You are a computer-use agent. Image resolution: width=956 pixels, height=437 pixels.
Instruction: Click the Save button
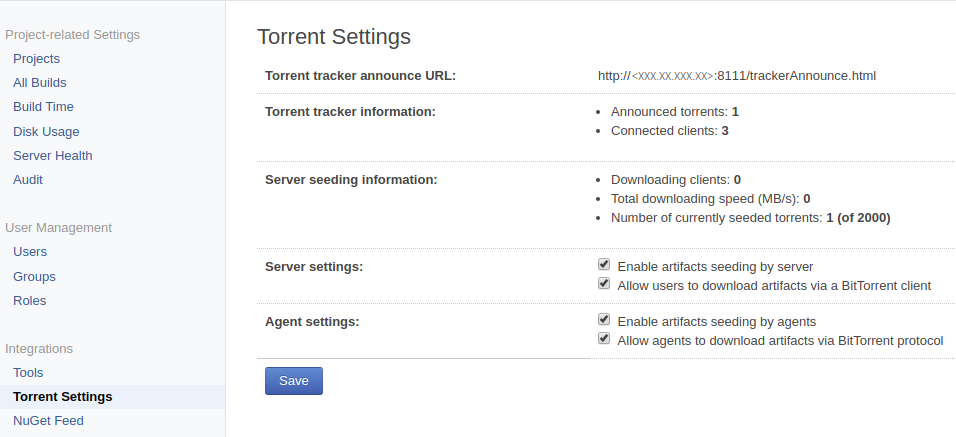pos(294,381)
